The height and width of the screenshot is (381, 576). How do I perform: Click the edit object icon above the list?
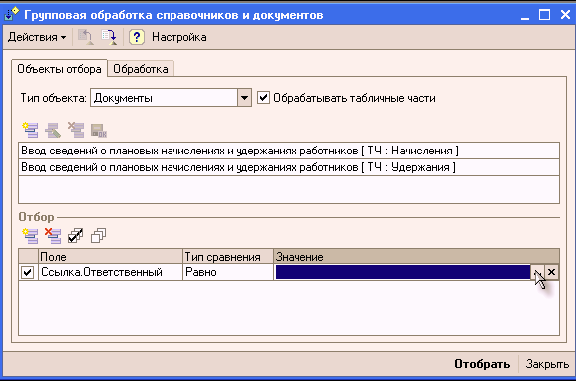click(x=53, y=130)
